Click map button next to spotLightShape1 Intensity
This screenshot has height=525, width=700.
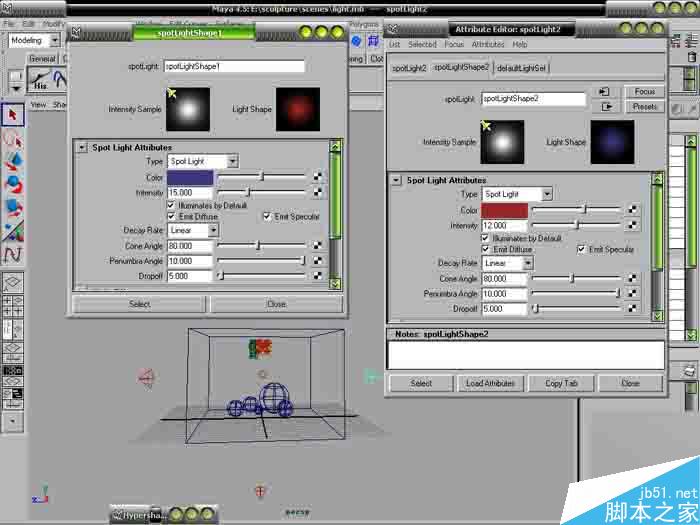click(317, 192)
